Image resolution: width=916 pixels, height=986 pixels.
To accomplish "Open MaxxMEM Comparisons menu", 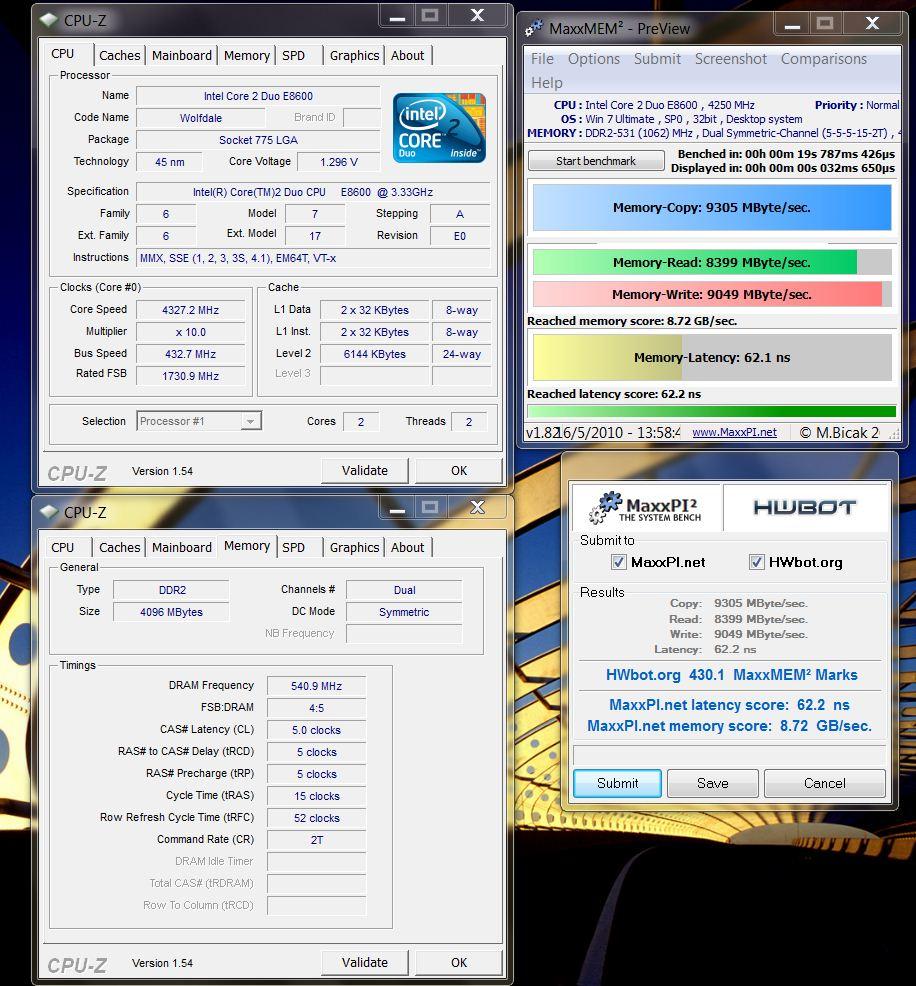I will point(824,58).
